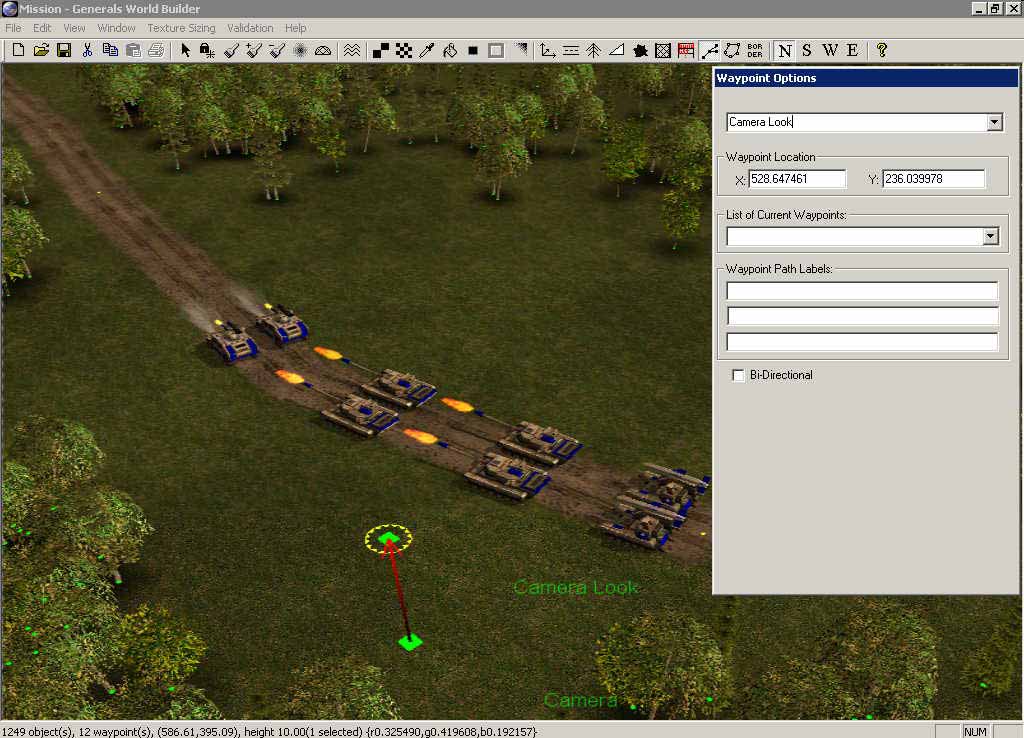Open the Window menu
Image resolution: width=1024 pixels, height=738 pixels.
[x=116, y=28]
